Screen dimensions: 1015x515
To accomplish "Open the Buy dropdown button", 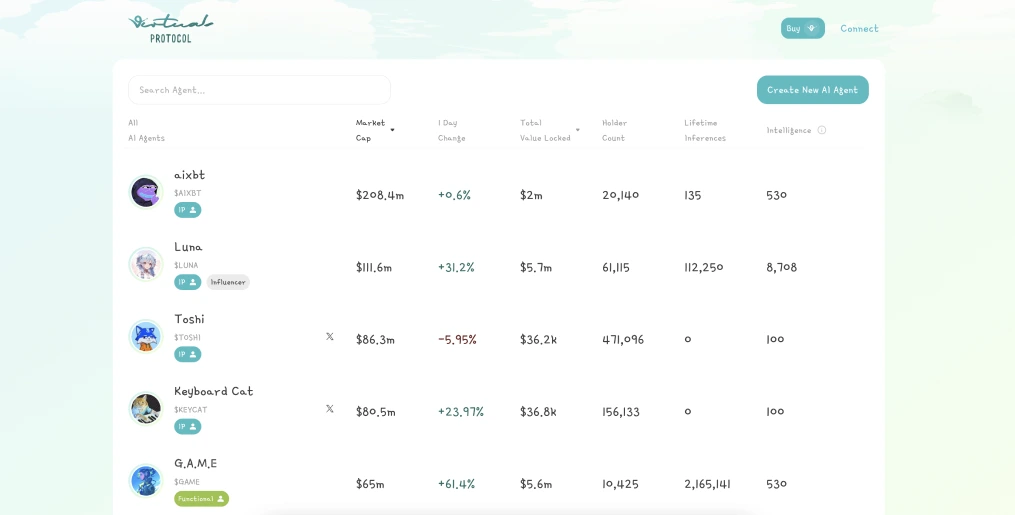I will click(802, 28).
